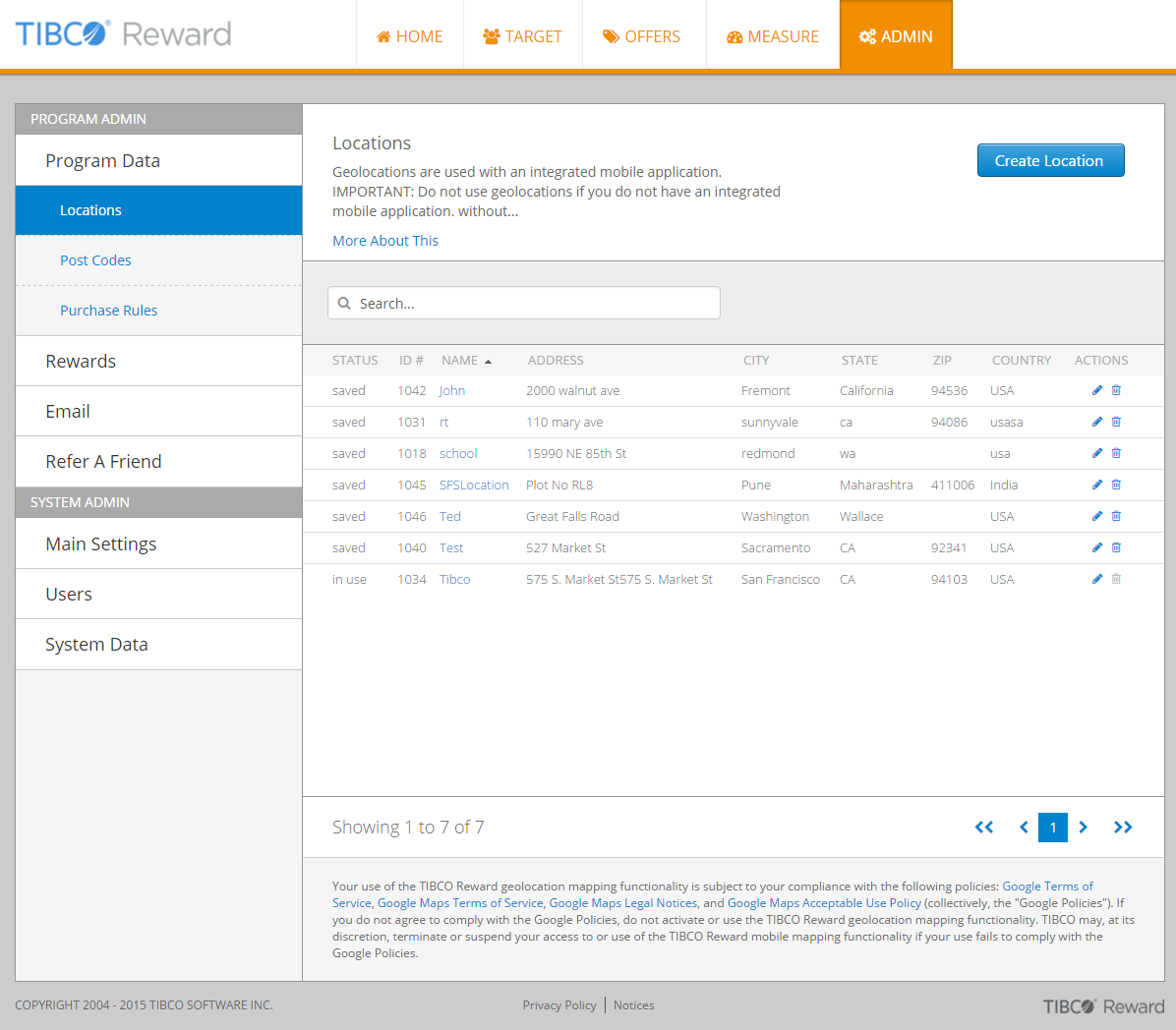
Task: Edit the Tibco location entry
Action: pyautogui.click(x=1097, y=579)
